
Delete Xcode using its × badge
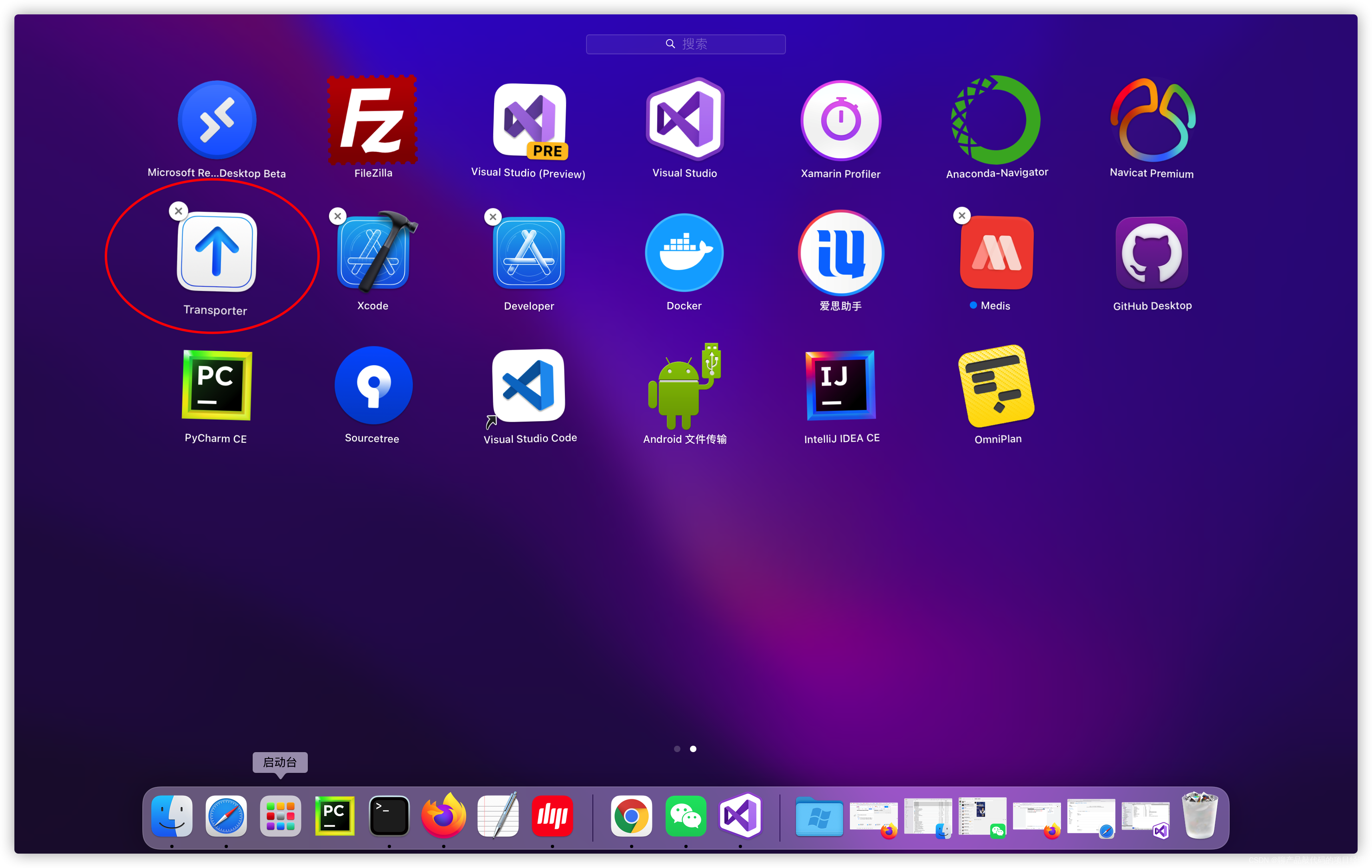[x=337, y=216]
